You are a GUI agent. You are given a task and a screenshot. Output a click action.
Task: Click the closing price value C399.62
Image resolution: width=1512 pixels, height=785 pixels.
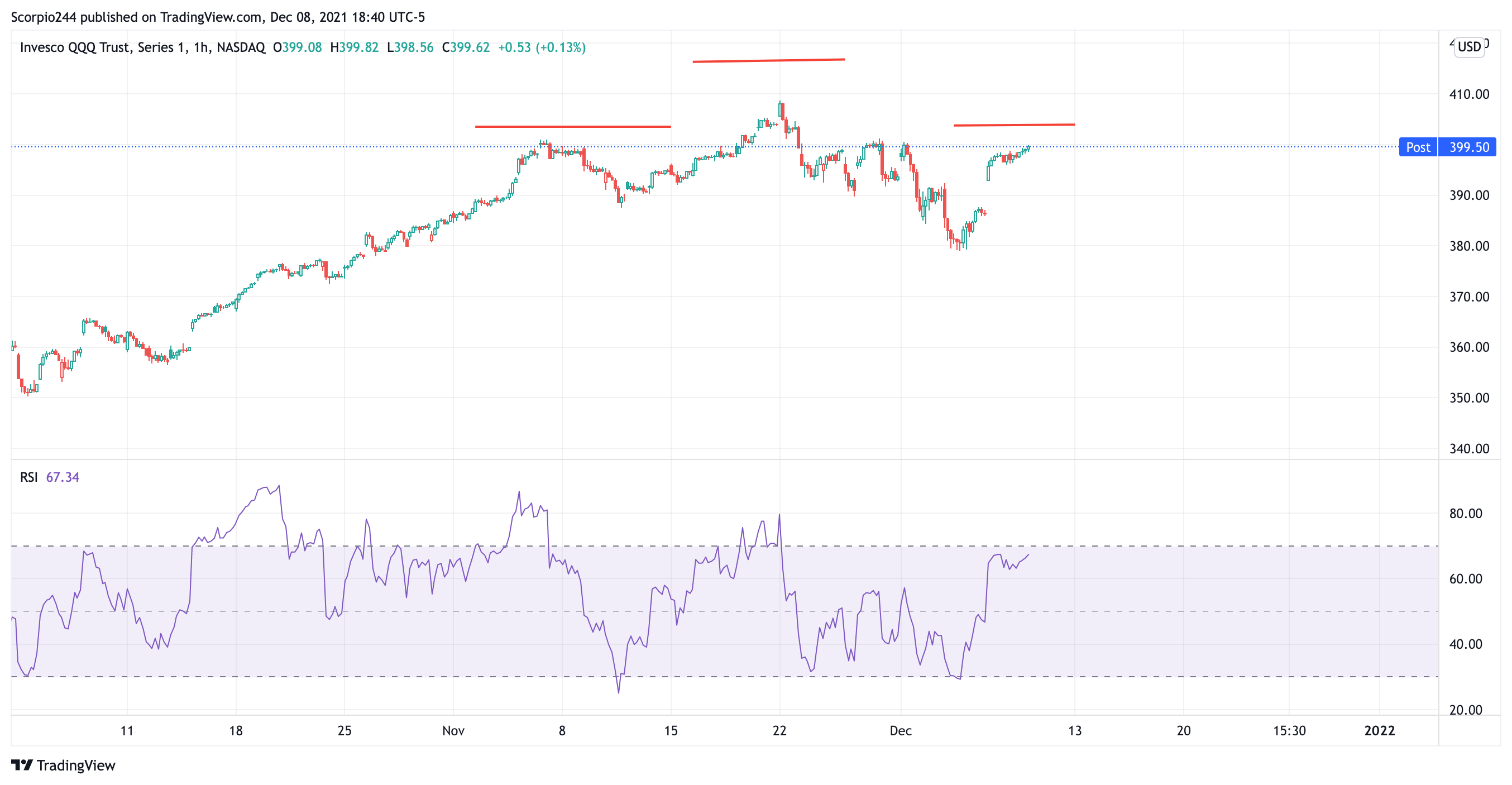pos(466,47)
